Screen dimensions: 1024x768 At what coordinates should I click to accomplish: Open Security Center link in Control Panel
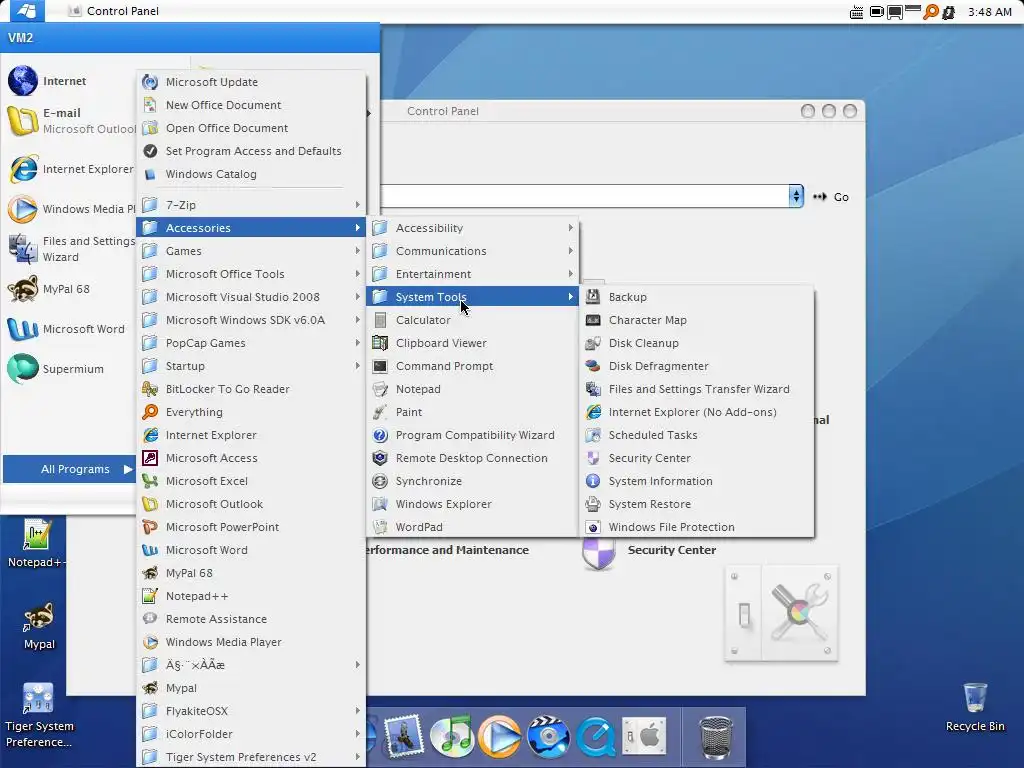[671, 550]
